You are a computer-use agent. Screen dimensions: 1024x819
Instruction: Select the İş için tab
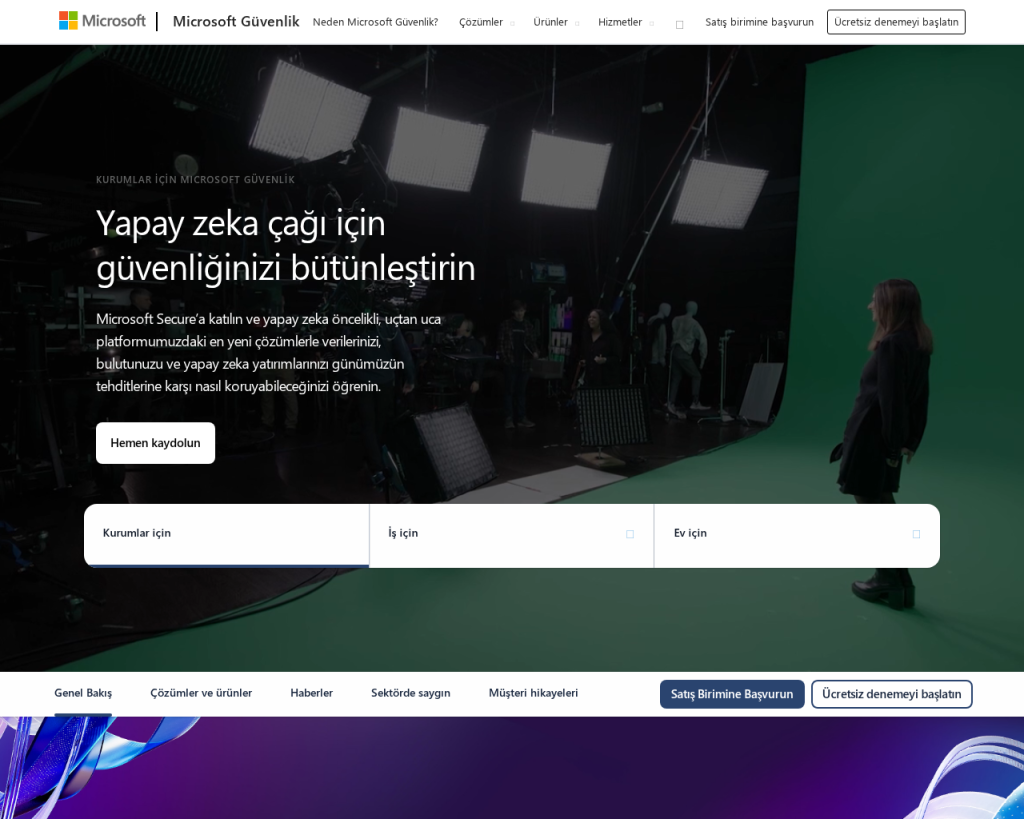click(x=511, y=536)
